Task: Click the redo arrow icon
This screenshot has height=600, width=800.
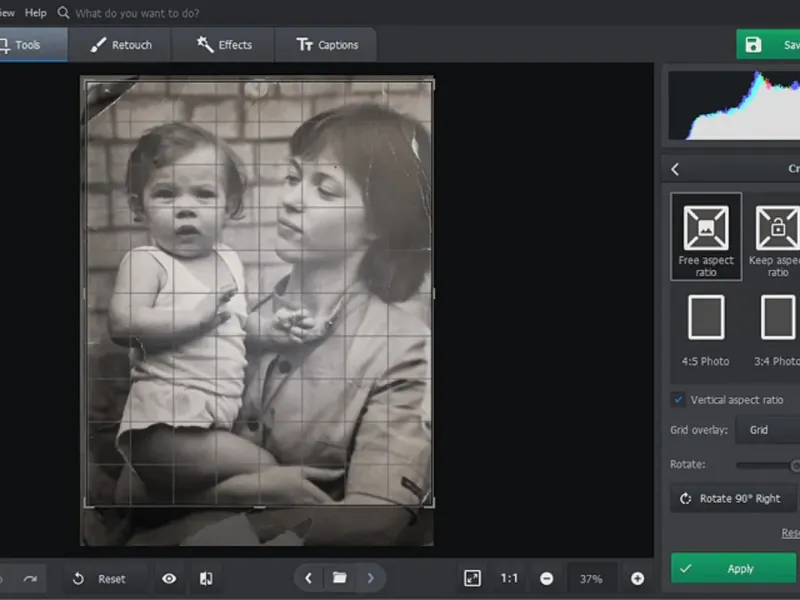Action: [x=30, y=578]
